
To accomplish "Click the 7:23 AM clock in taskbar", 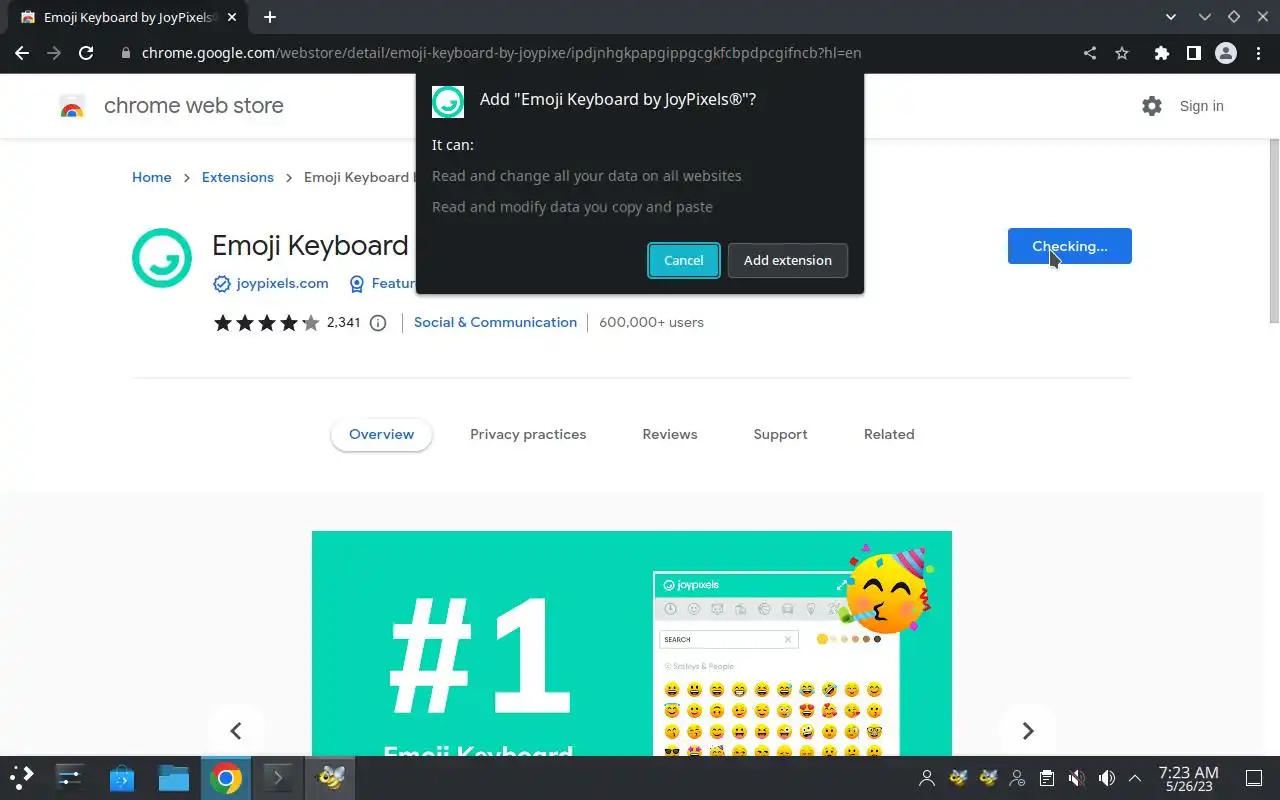I will [x=1188, y=778].
